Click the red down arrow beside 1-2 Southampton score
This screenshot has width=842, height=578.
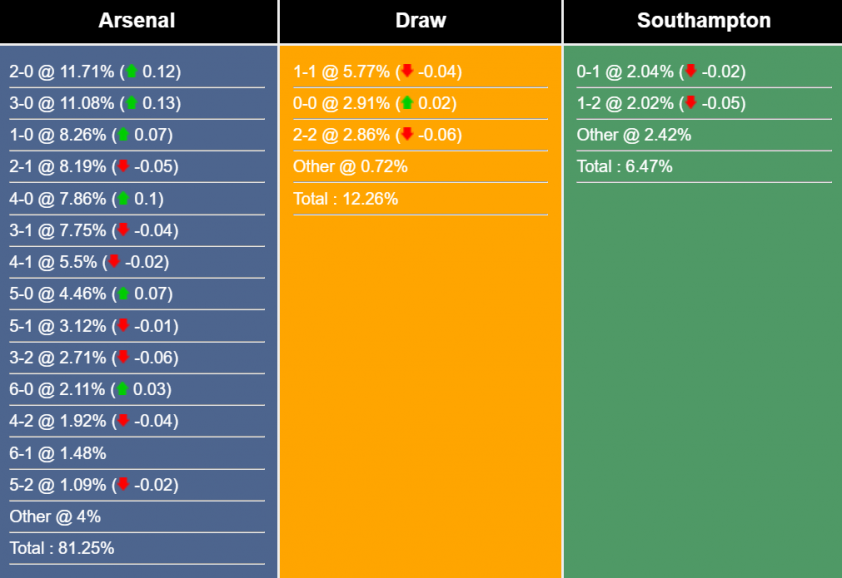(x=691, y=103)
